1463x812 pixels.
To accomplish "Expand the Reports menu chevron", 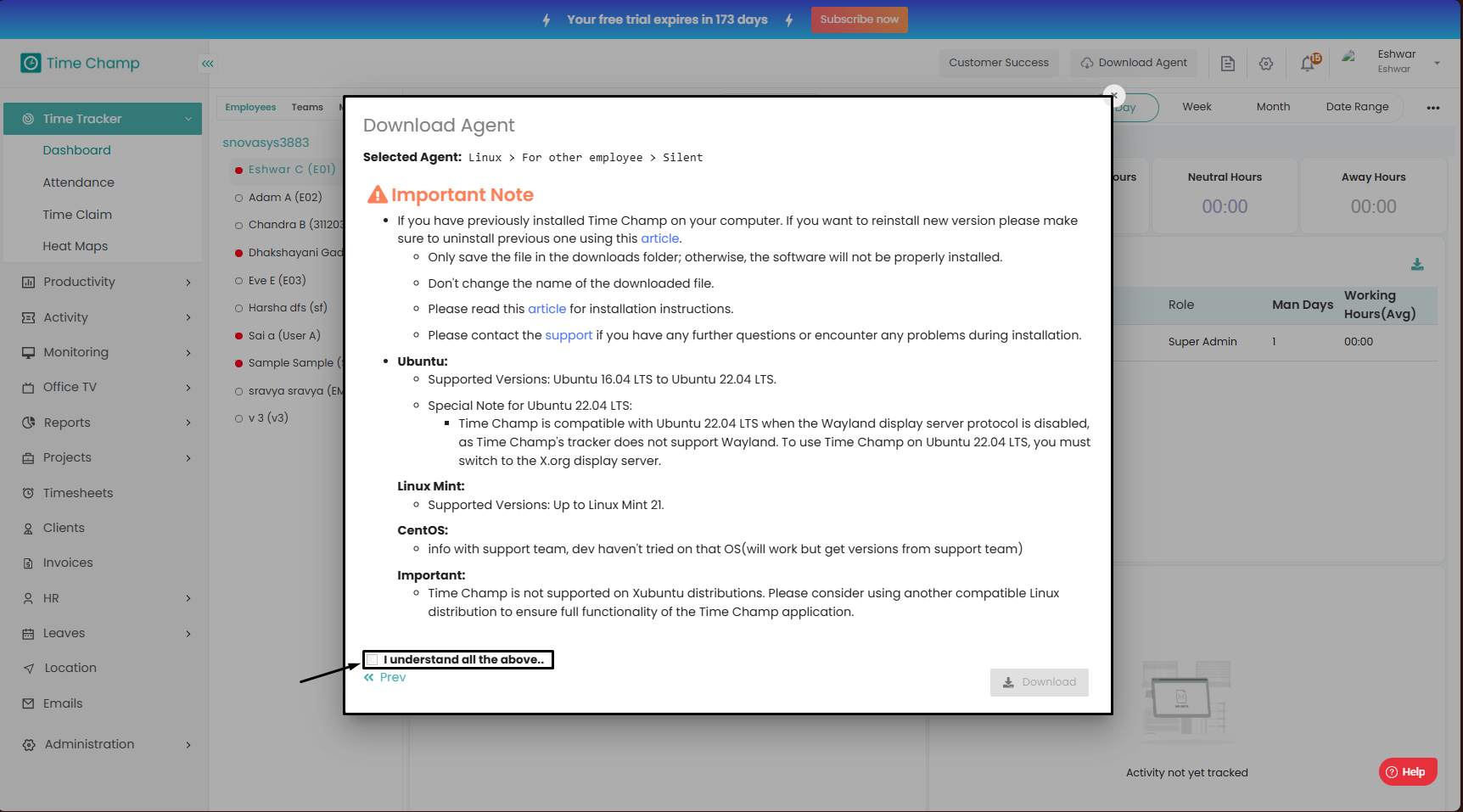I will tap(188, 423).
